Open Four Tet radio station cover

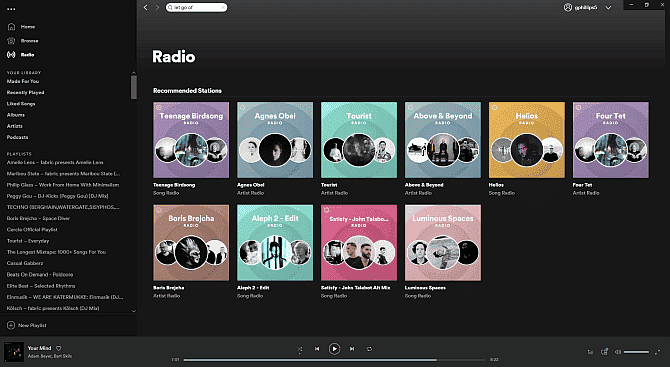tap(611, 140)
